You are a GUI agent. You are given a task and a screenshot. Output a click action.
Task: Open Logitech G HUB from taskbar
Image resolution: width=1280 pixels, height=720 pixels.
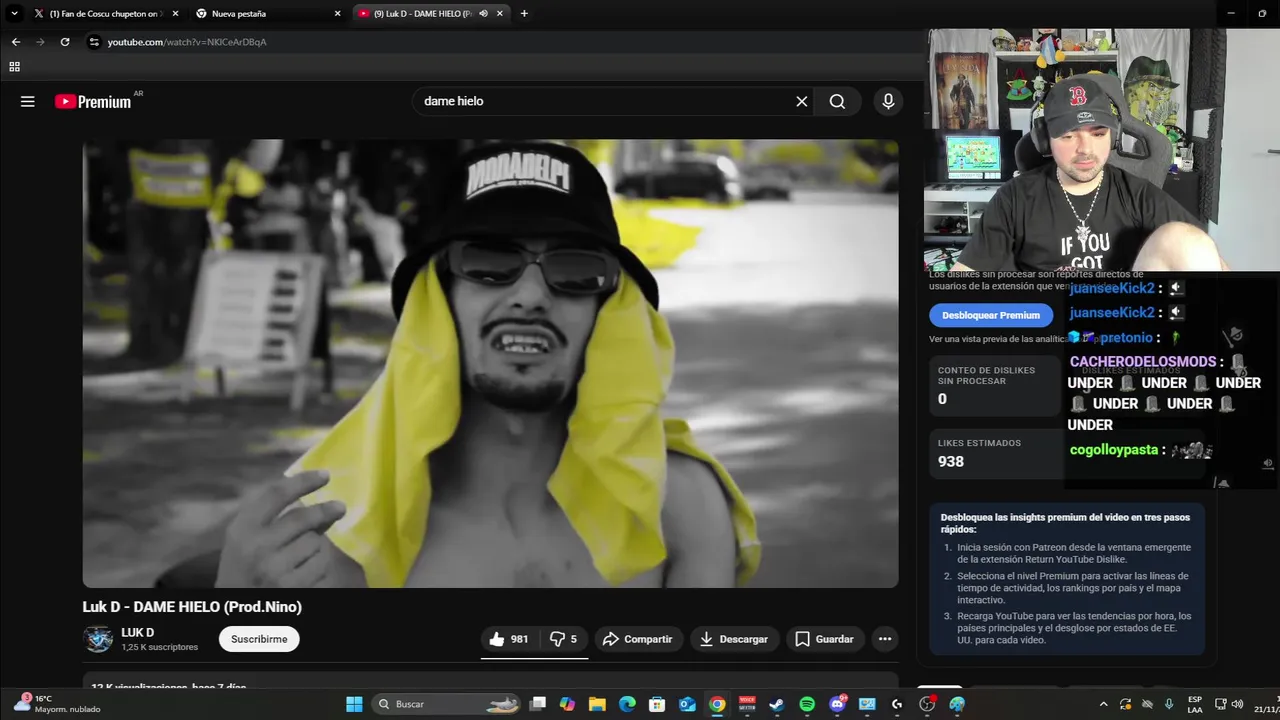[897, 704]
